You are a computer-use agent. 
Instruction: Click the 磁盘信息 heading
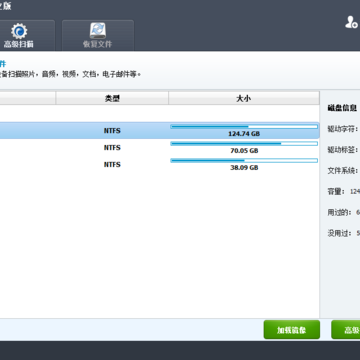[x=342, y=108]
